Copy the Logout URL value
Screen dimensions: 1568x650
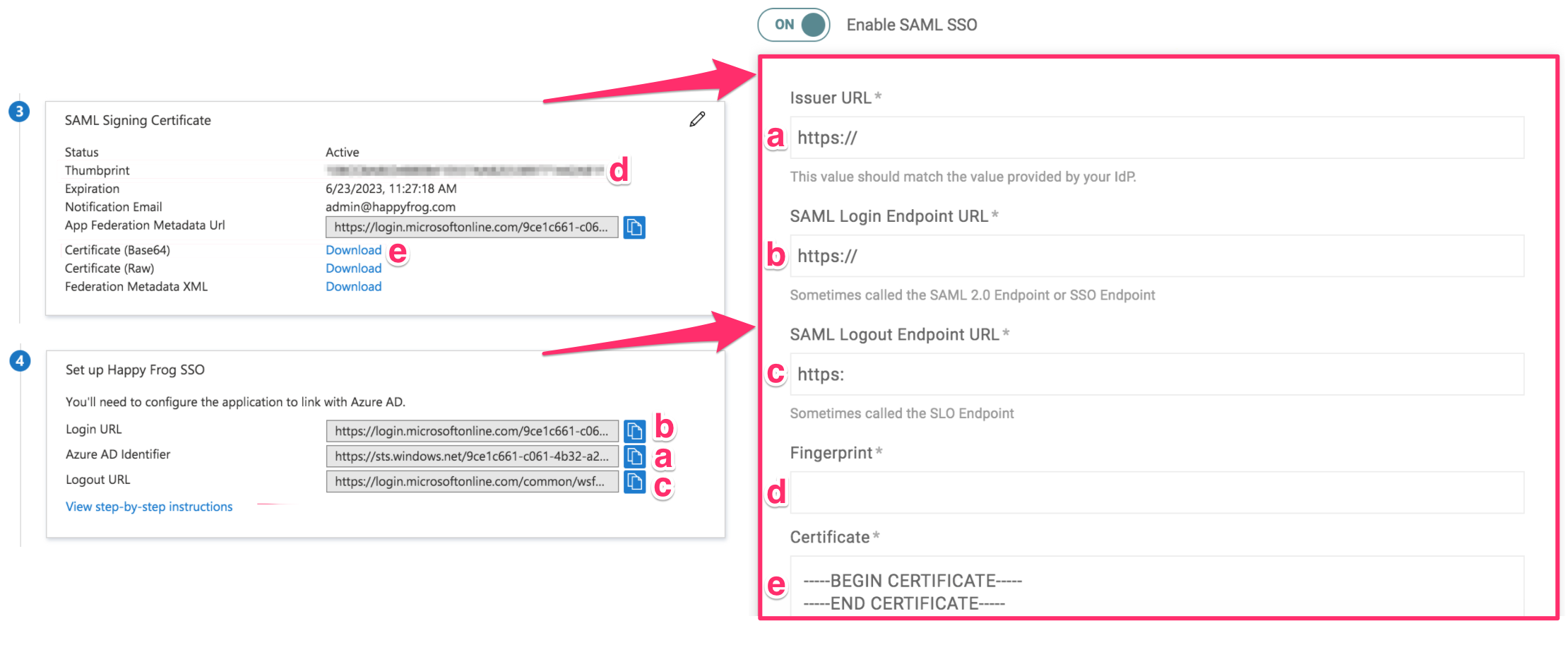(634, 482)
